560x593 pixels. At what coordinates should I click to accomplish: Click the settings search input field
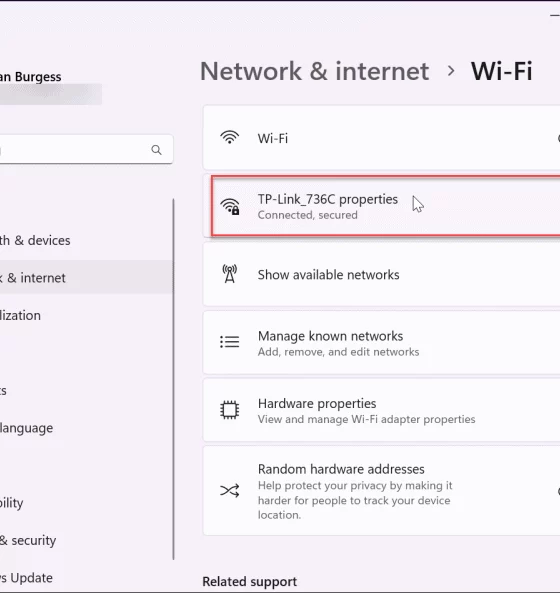click(x=86, y=150)
